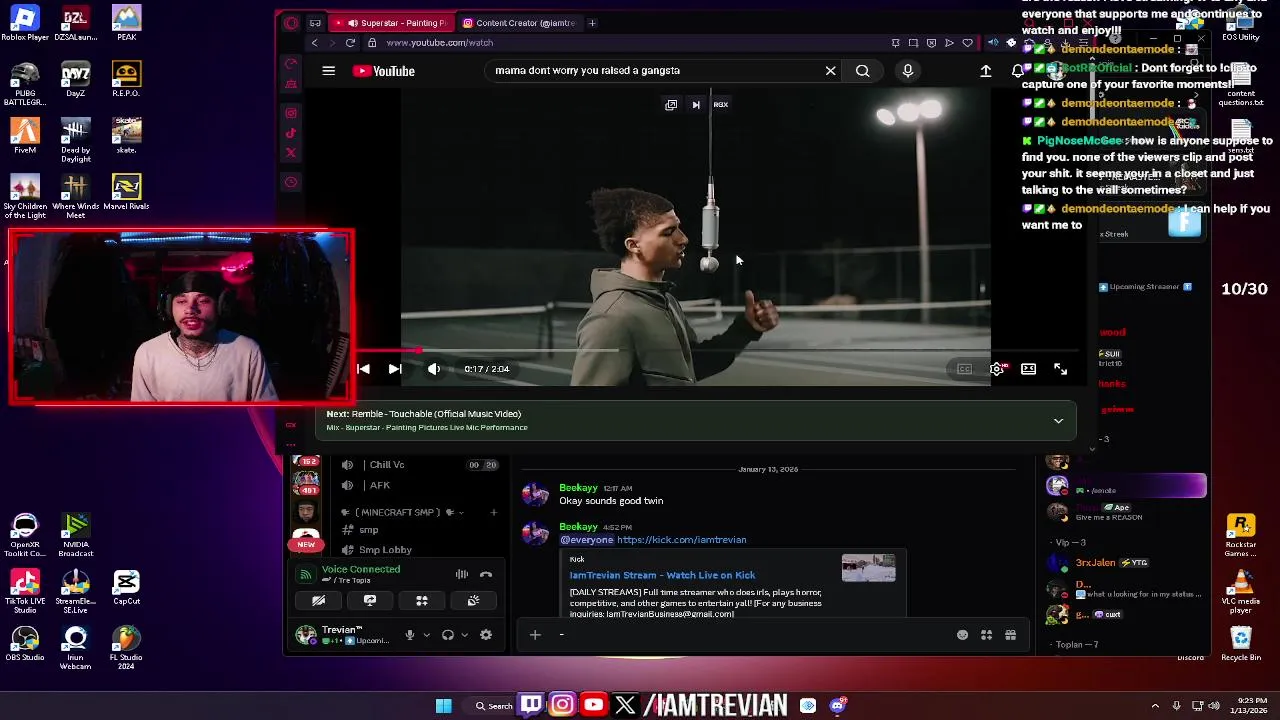
Task: Share your screen in Discord voice panel
Action: [x=370, y=601]
